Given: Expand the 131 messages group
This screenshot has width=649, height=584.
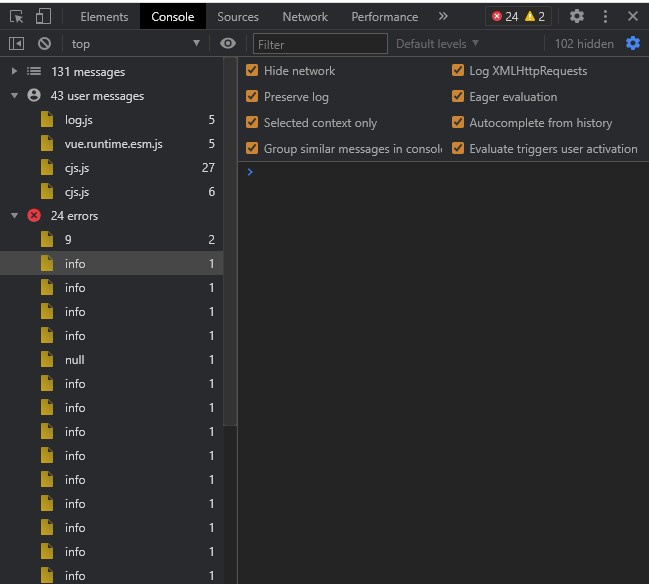Looking at the screenshot, I should 14,71.
